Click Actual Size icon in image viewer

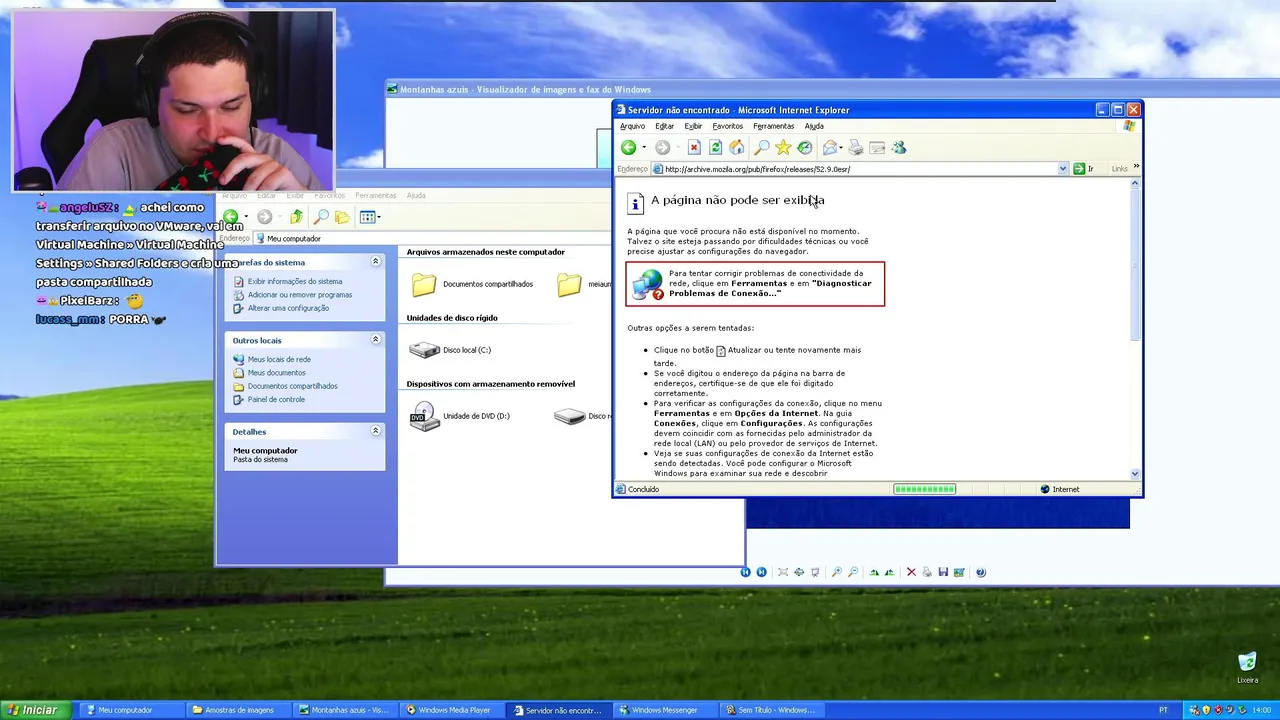[799, 572]
